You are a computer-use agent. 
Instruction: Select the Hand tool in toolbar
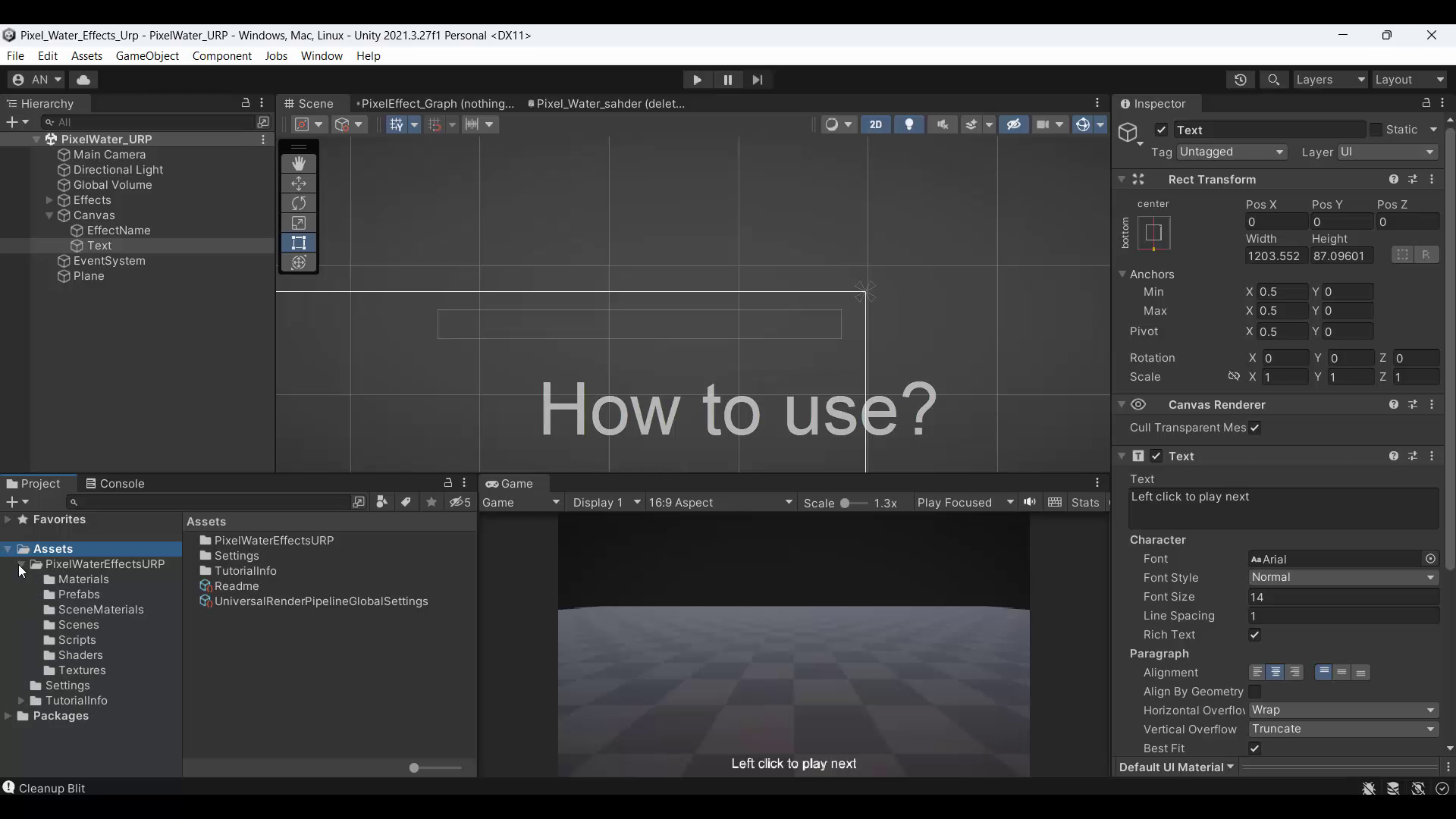298,163
